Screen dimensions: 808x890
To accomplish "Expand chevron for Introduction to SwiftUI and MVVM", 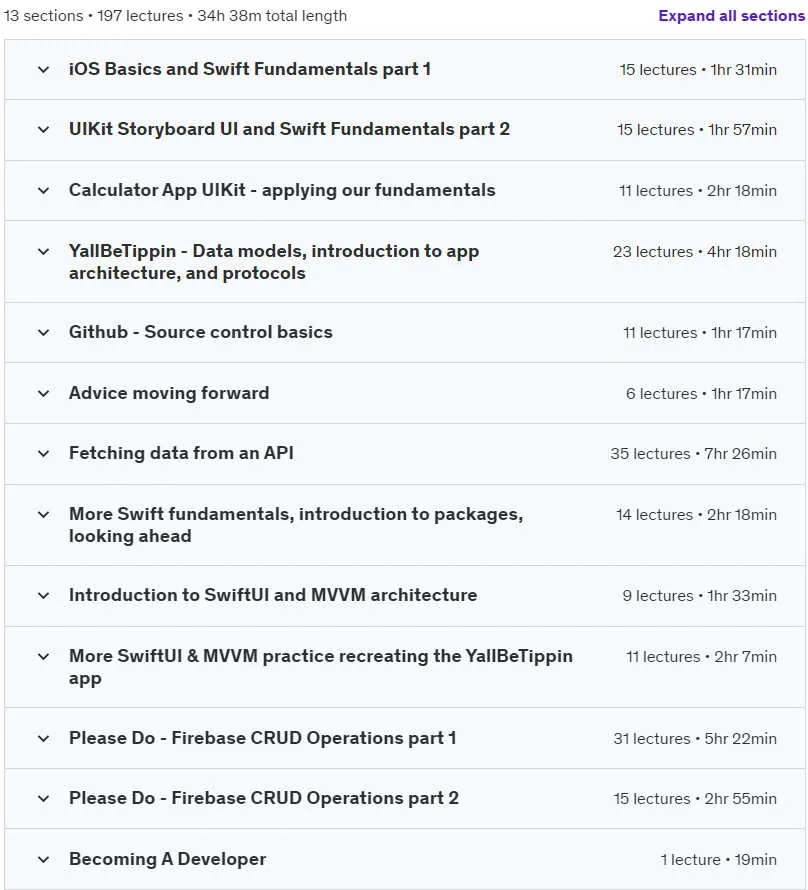I will point(43,595).
